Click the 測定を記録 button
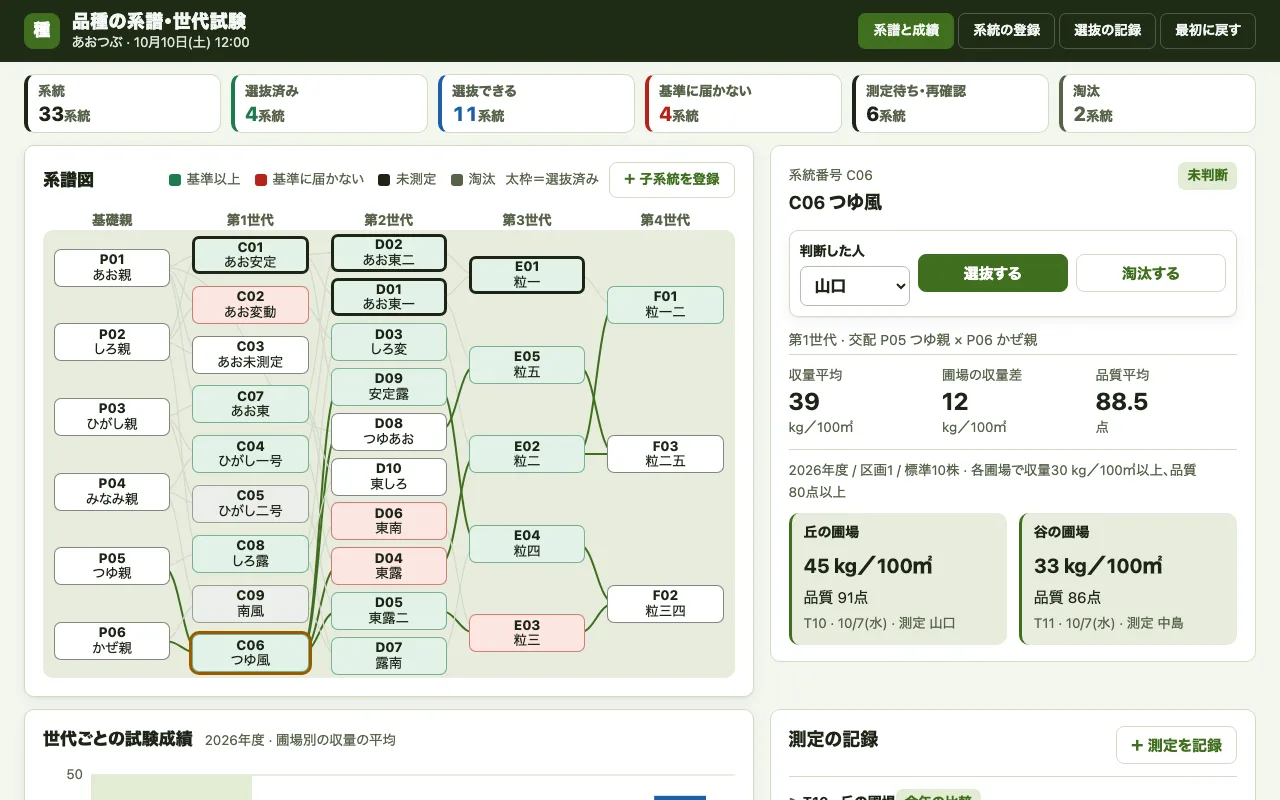Screen dimensions: 1280x800 pos(1176,745)
